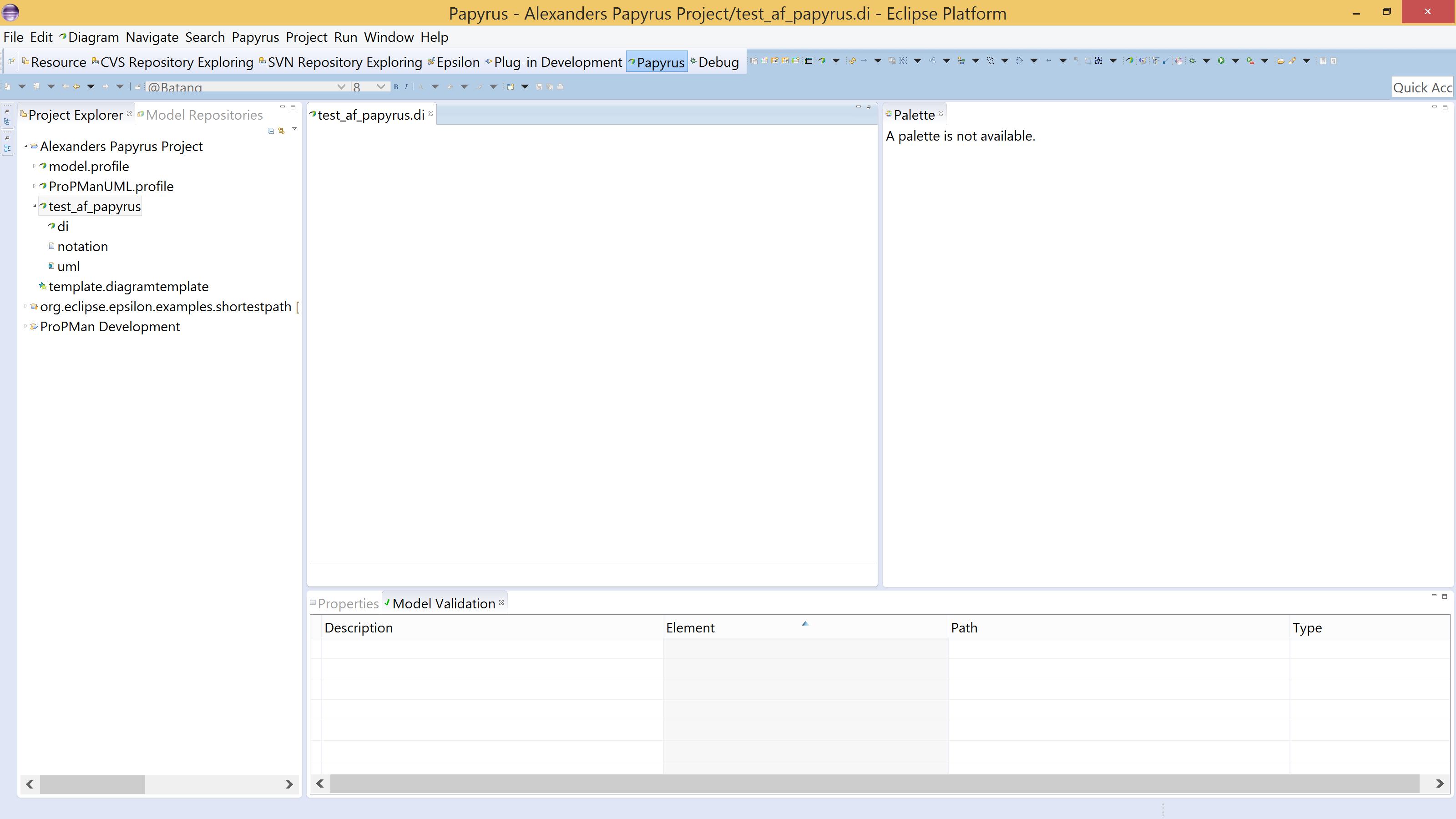
Task: Expand the model.profile tree node
Action: (x=34, y=166)
